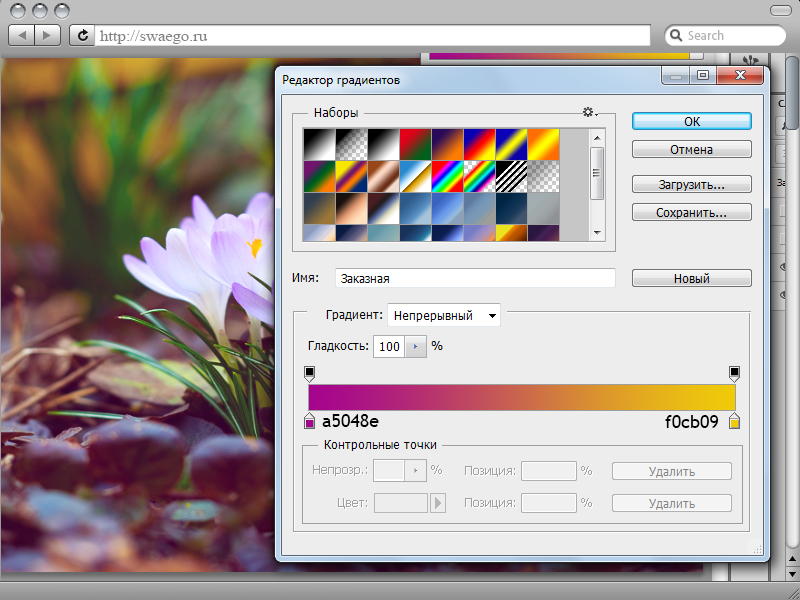Confirm gradient with the ОК button
Image resolution: width=800 pixels, height=600 pixels.
pos(692,121)
